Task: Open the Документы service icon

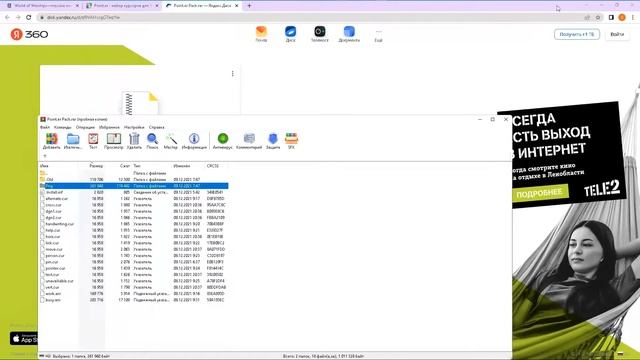Action: point(349,34)
